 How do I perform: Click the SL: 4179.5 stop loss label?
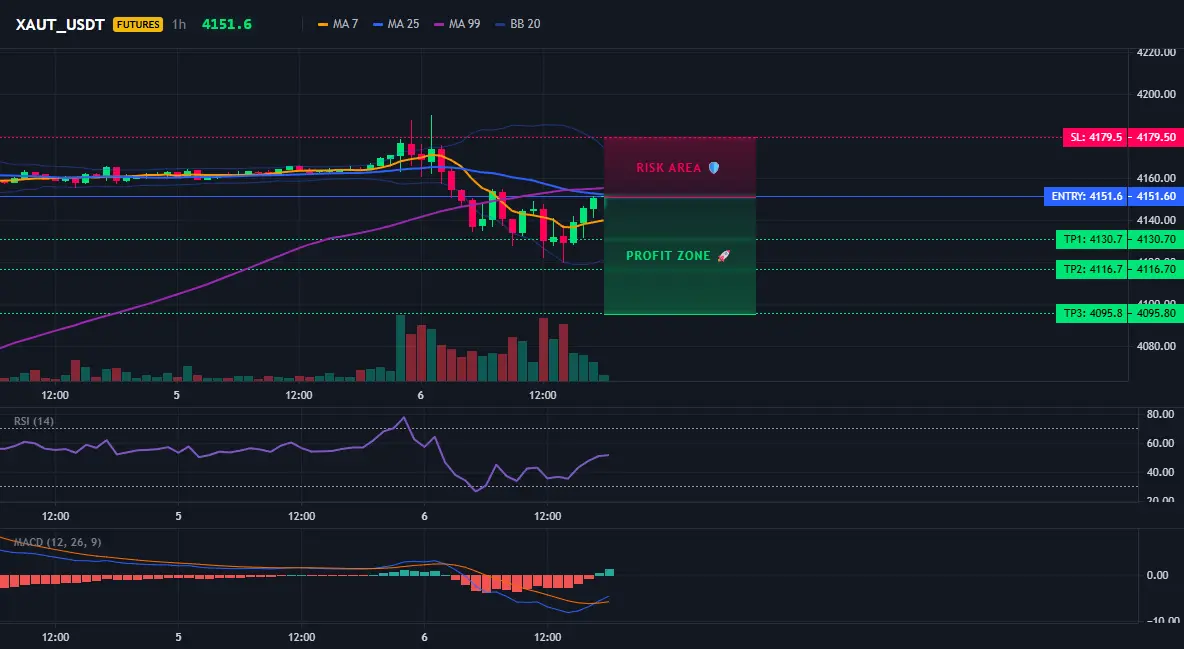(x=1095, y=138)
